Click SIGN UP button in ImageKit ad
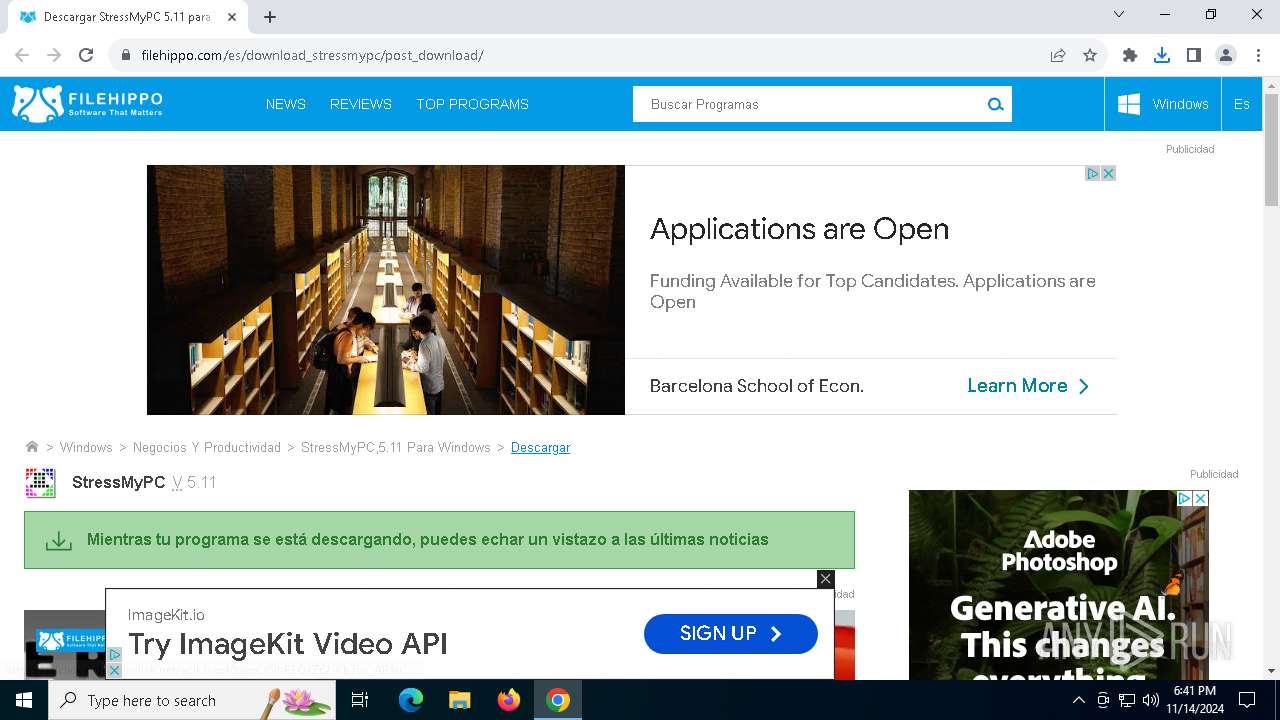 coord(731,634)
